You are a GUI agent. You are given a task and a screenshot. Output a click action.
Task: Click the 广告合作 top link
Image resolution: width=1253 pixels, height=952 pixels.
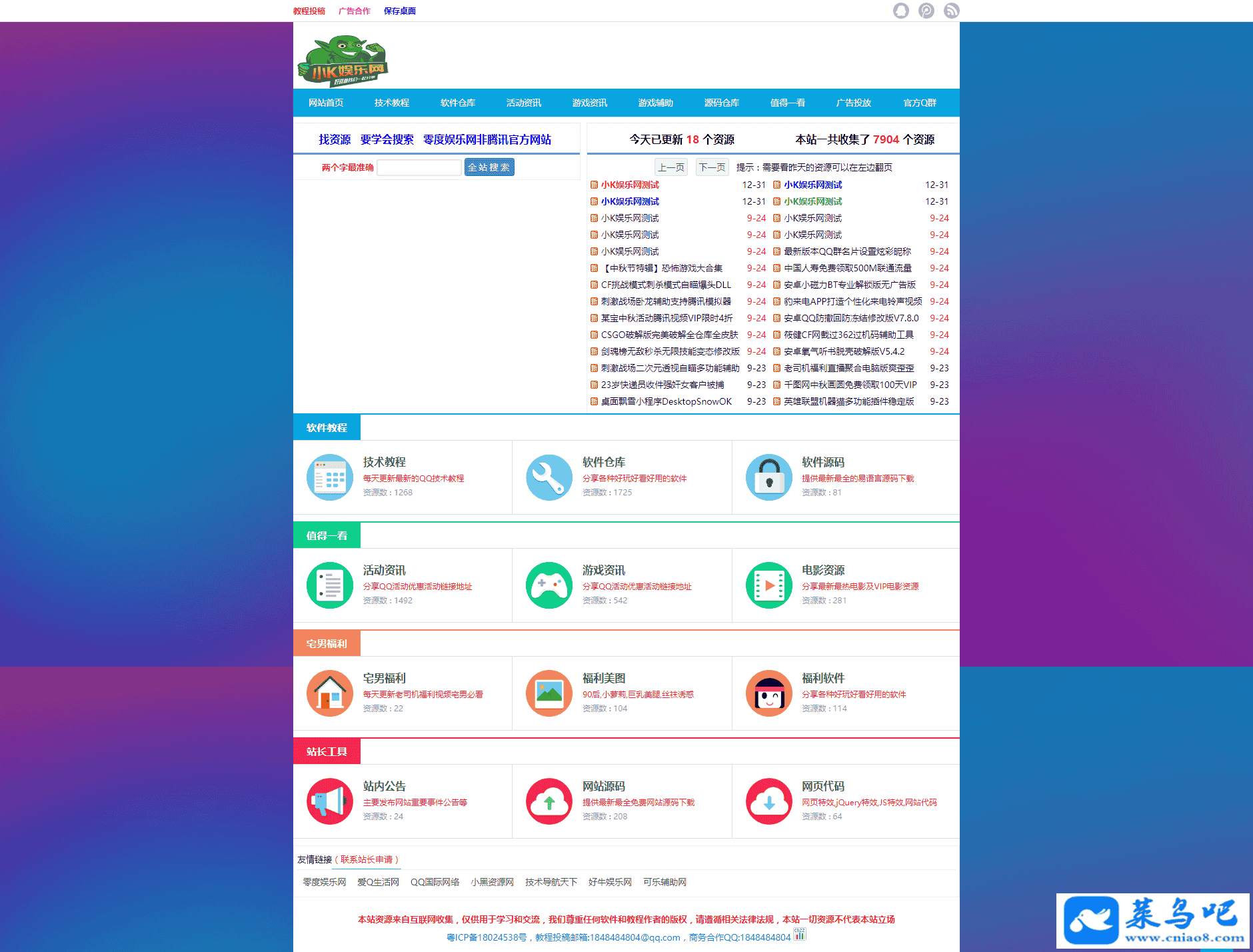[355, 11]
